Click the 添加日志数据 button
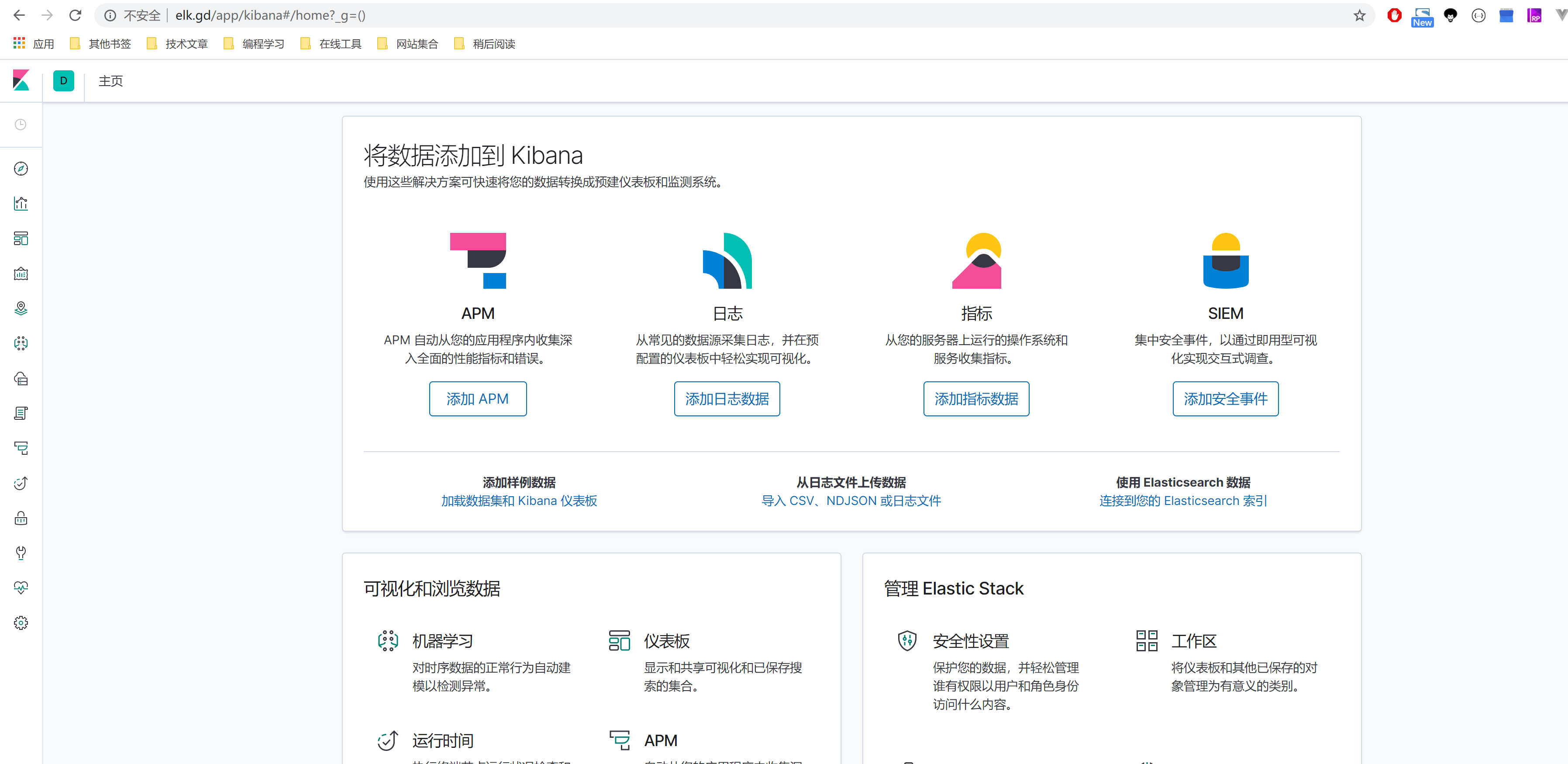Image resolution: width=1568 pixels, height=764 pixels. (x=727, y=399)
